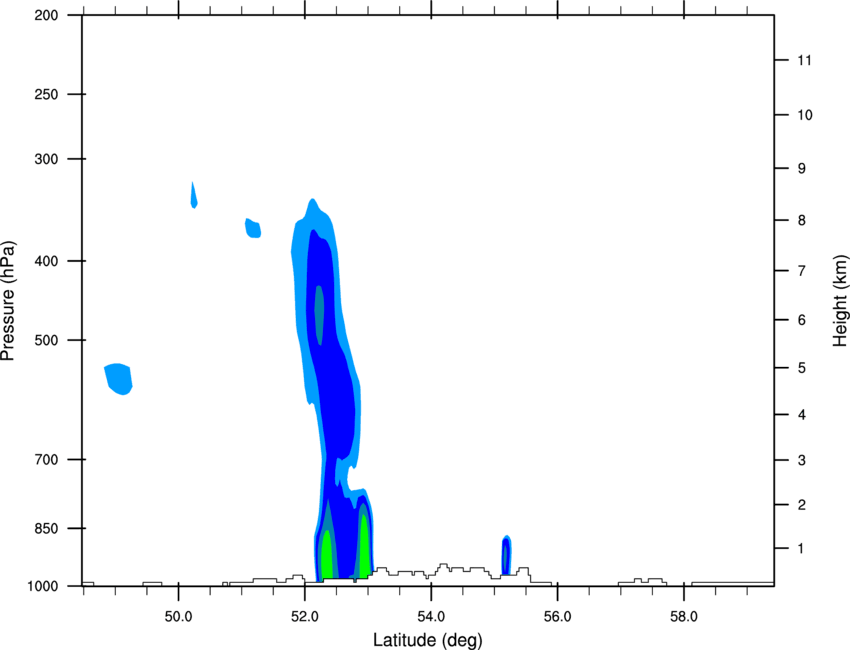Click the 56.0 latitude tick label

pyautogui.click(x=557, y=617)
